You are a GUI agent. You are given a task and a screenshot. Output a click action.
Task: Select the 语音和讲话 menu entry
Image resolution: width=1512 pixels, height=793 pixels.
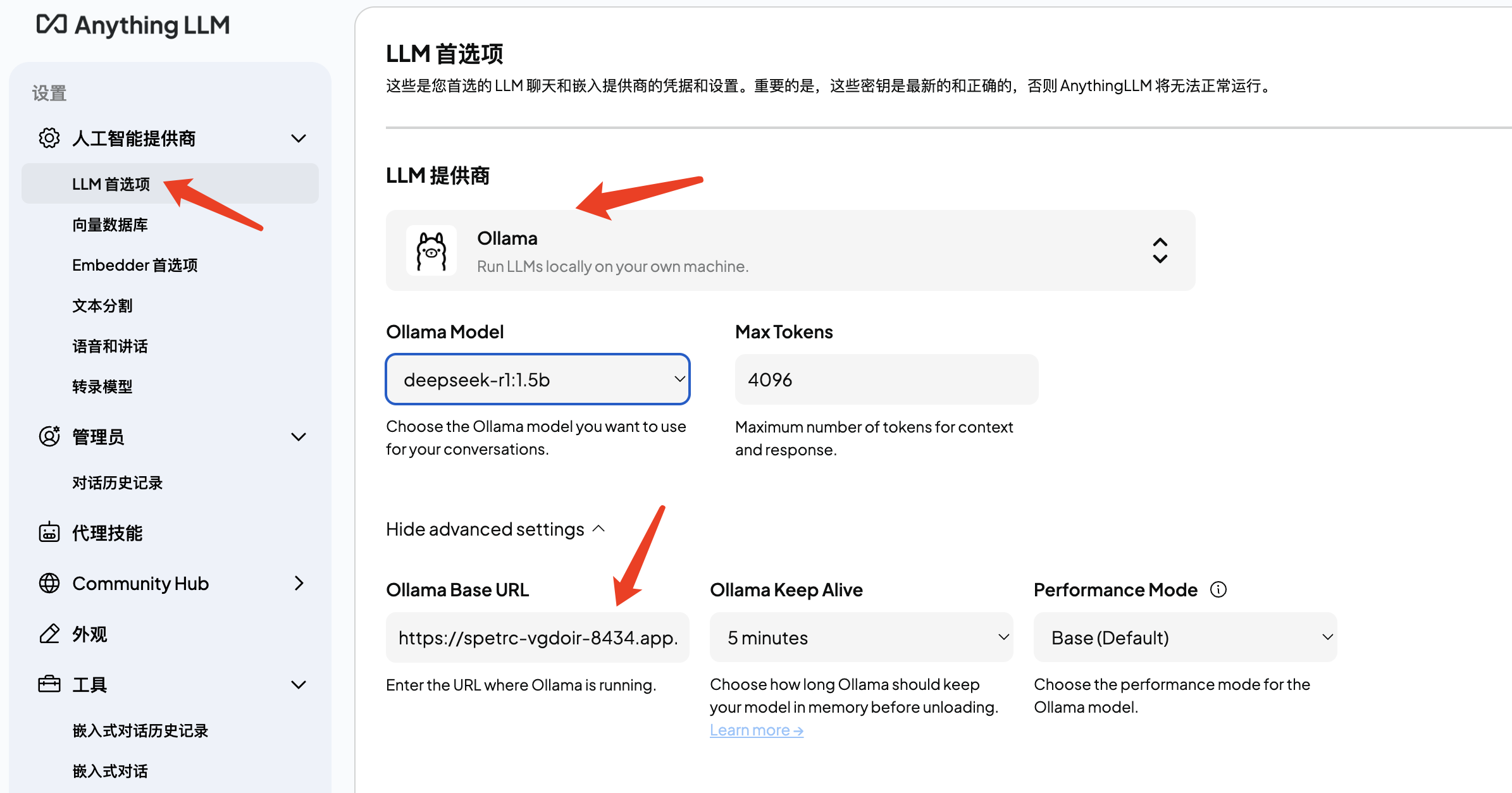pyautogui.click(x=110, y=346)
